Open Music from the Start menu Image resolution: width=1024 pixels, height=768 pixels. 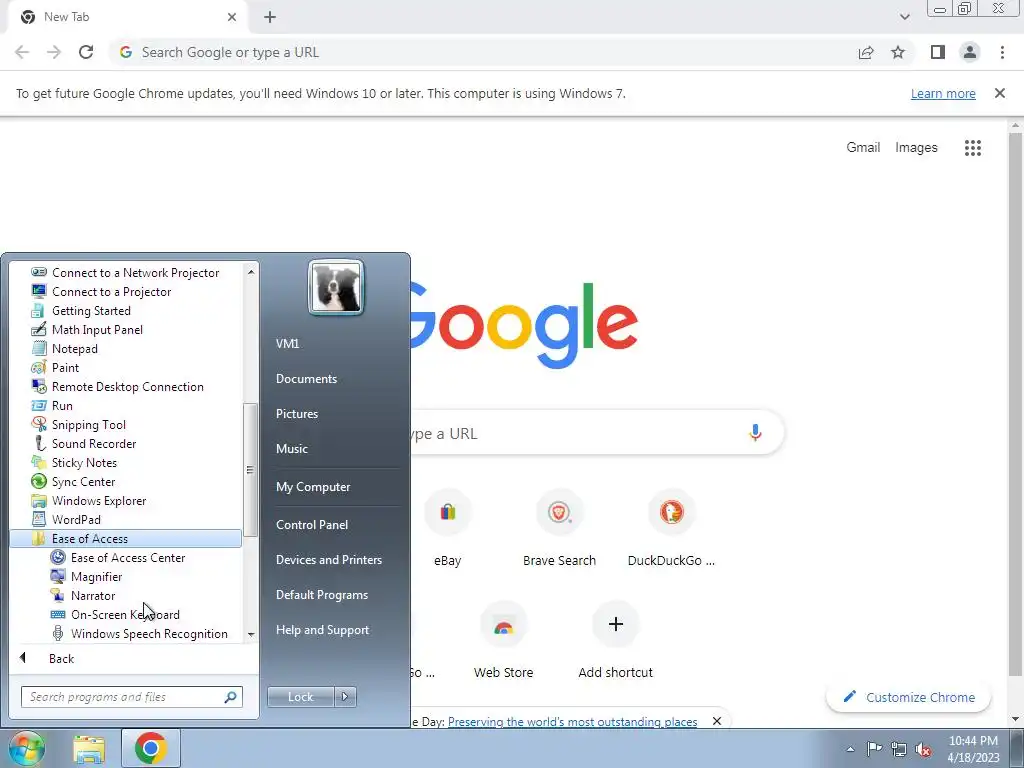click(x=291, y=449)
